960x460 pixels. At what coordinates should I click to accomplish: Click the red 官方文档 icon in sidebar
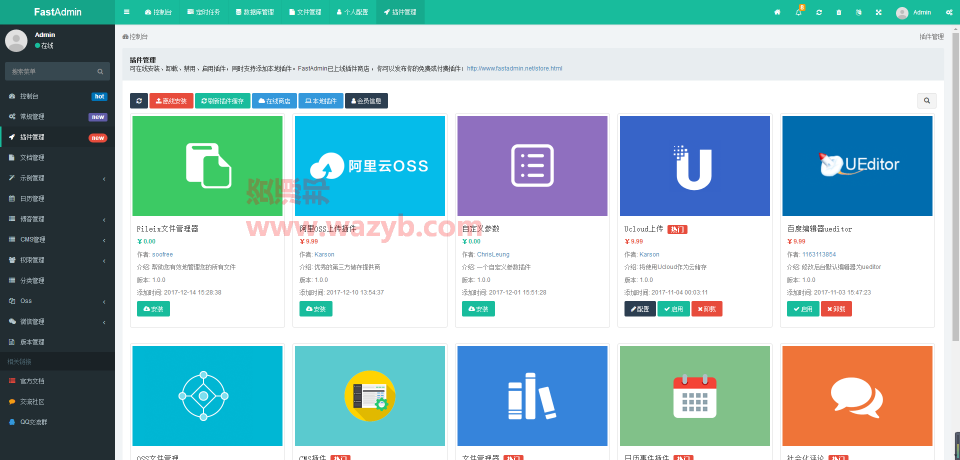(12, 381)
